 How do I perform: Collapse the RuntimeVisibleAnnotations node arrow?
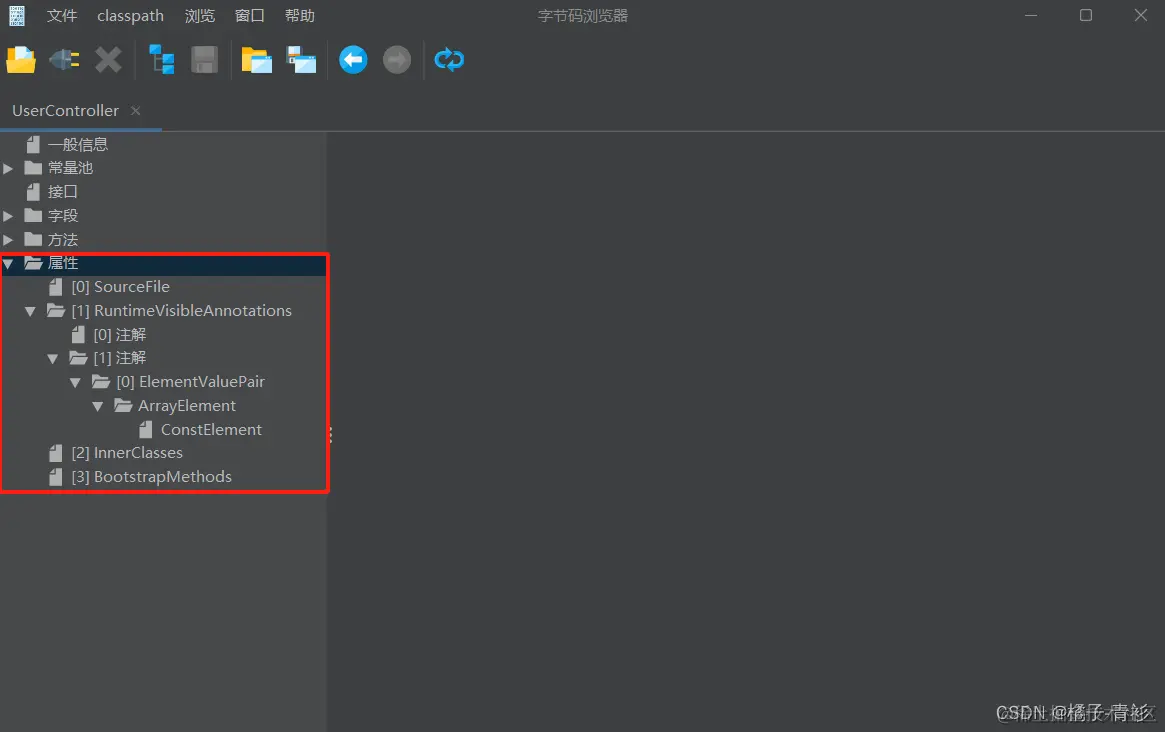tap(30, 311)
